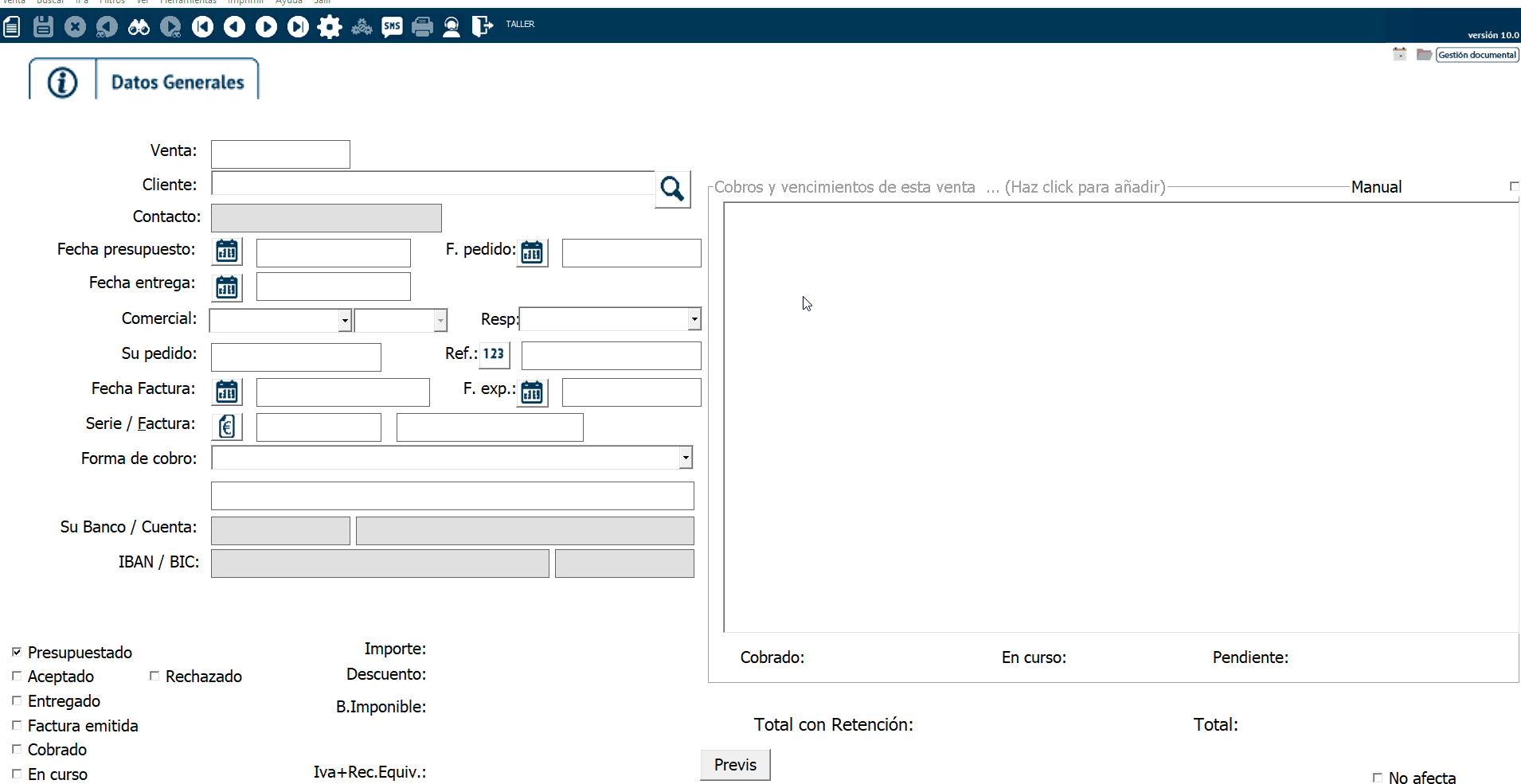1521x784 pixels.
Task: Uncheck the Presupuestado checkbox
Action: click(17, 652)
